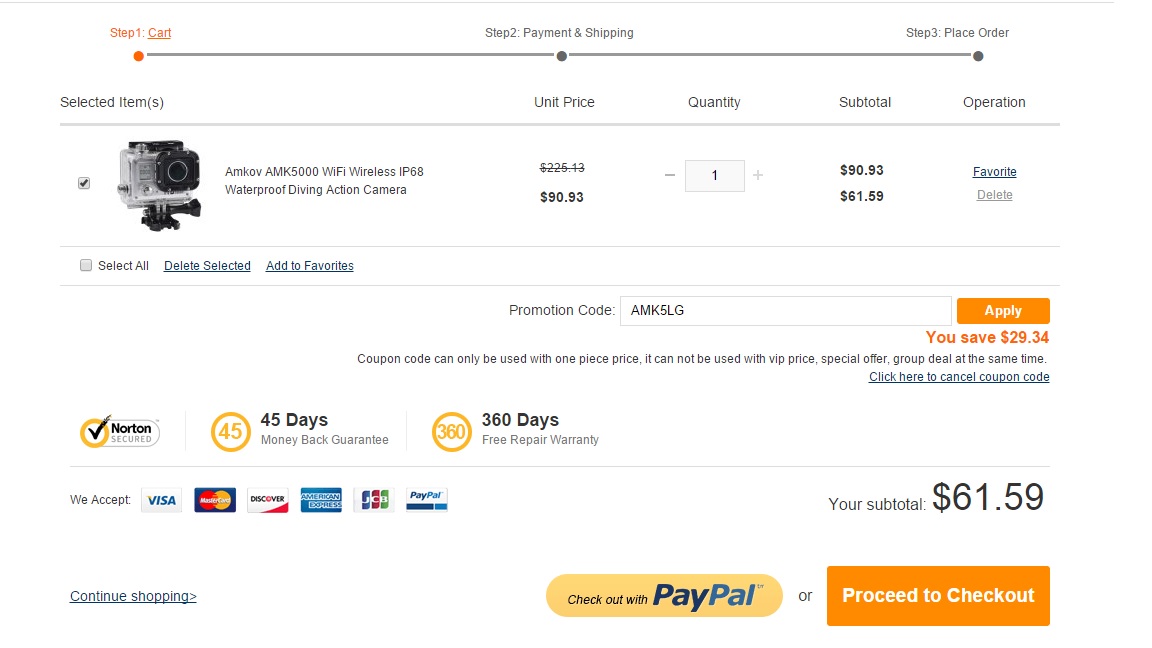Tick the Select All checkbox
This screenshot has height=648, width=1152.
[86, 265]
